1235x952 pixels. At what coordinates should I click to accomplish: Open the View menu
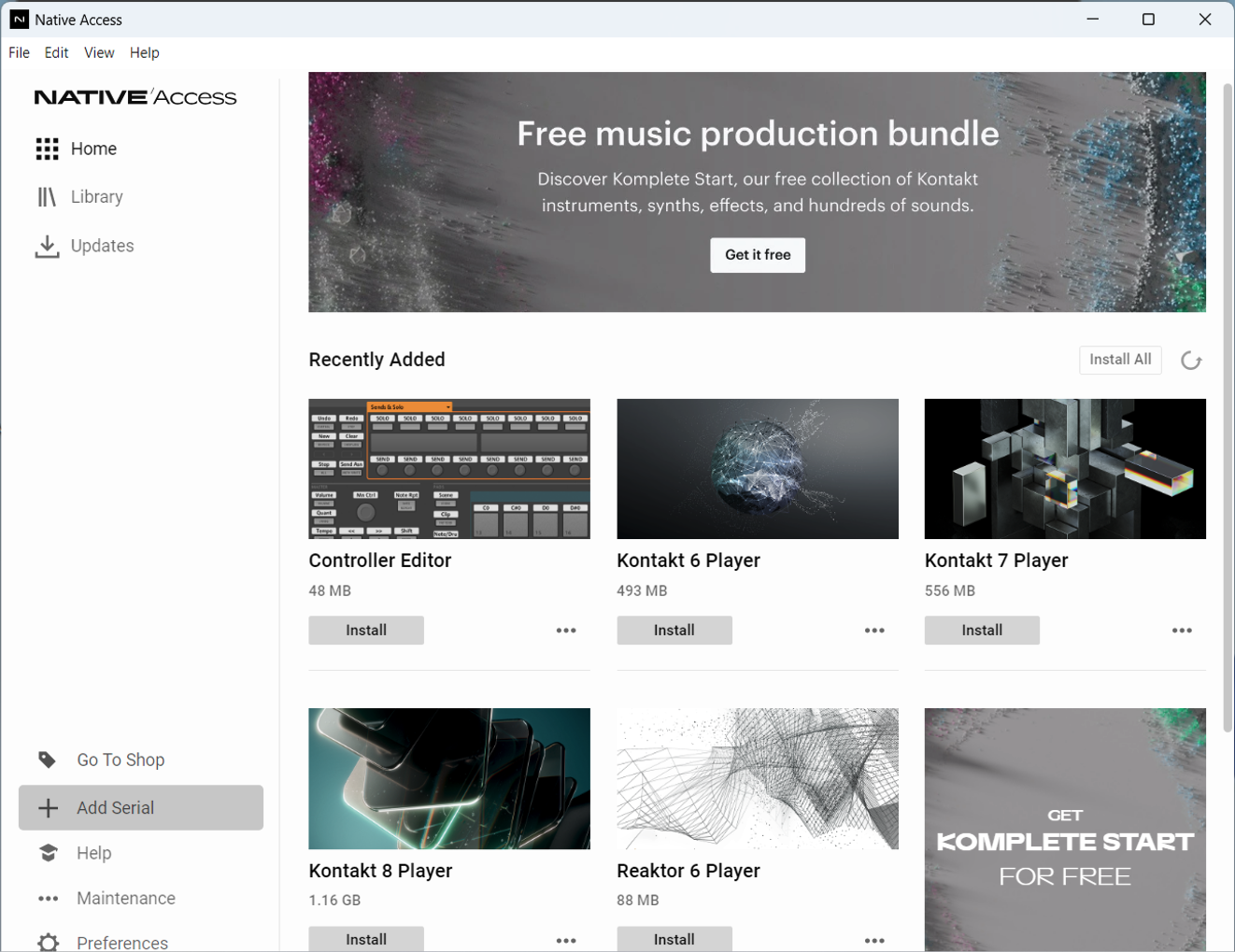99,52
